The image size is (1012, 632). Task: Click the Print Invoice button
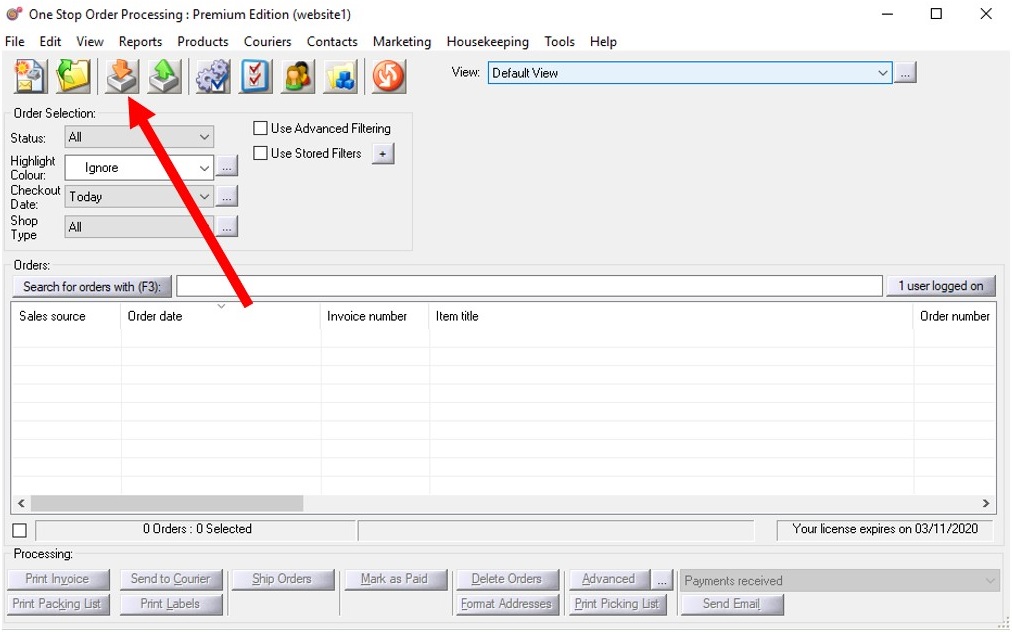(58, 579)
